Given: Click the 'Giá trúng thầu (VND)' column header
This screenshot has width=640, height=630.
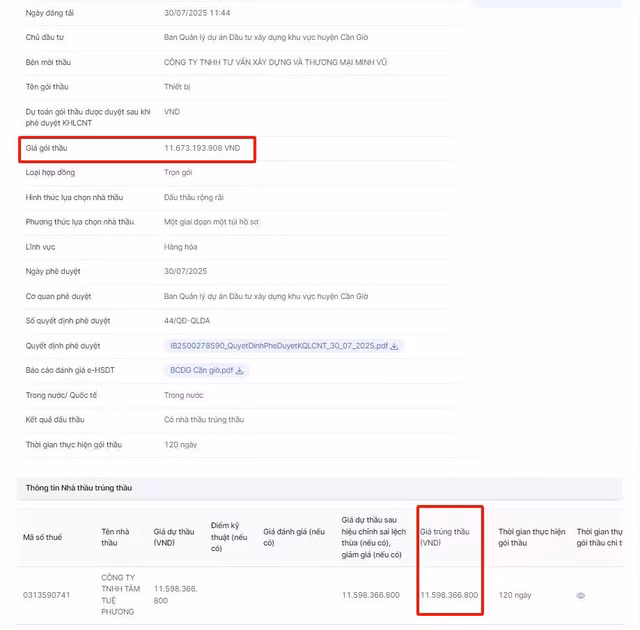Looking at the screenshot, I should 444,537.
